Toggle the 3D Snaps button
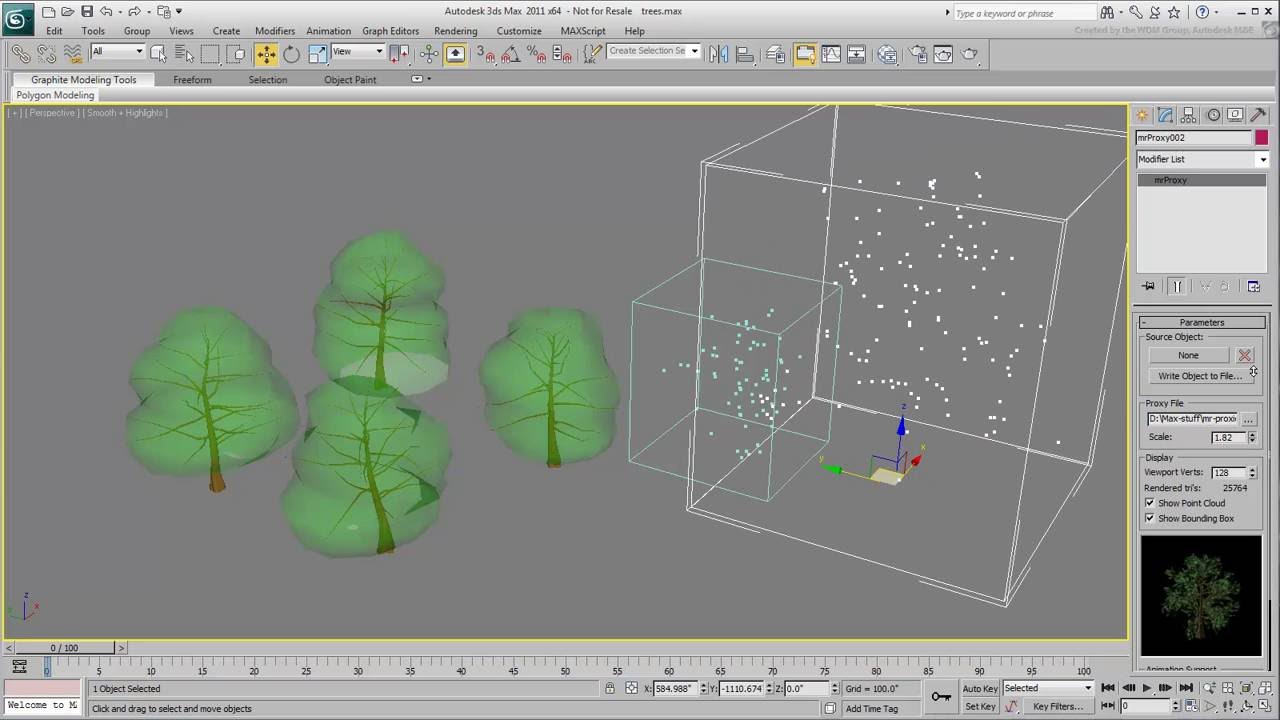Screen dimensions: 1280x720 (485, 54)
